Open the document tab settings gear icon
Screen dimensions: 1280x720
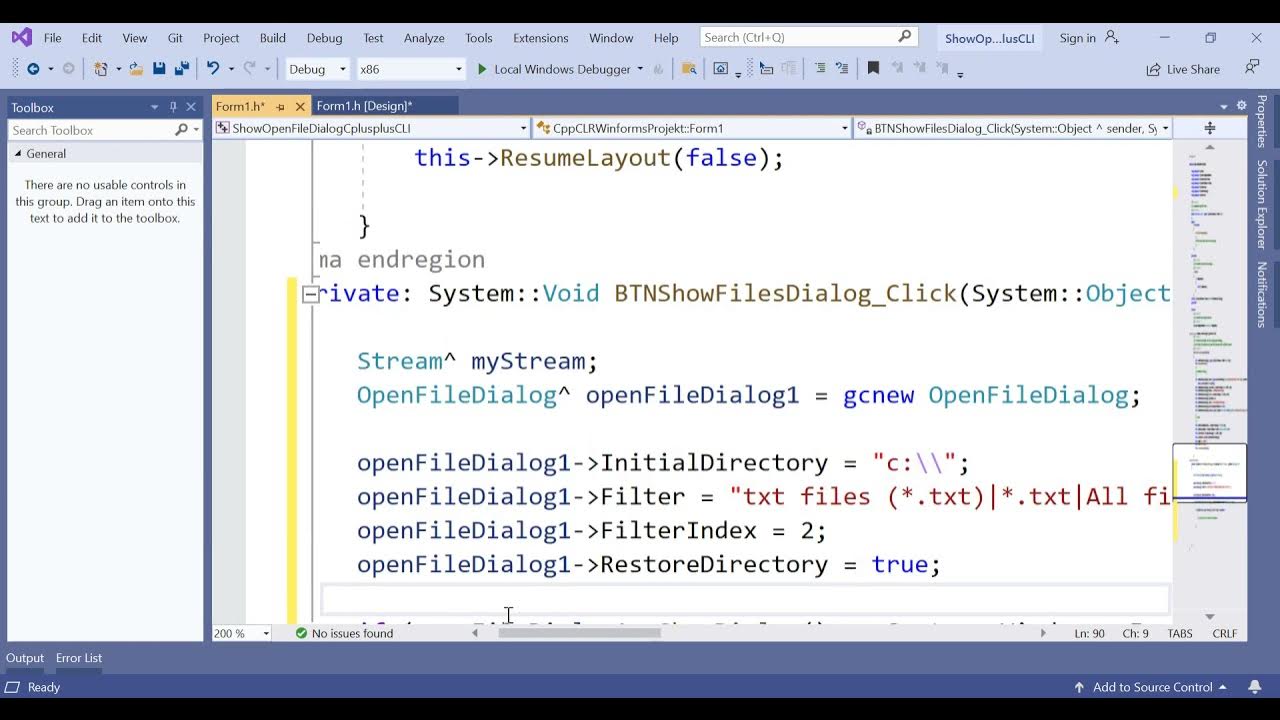tap(1242, 106)
